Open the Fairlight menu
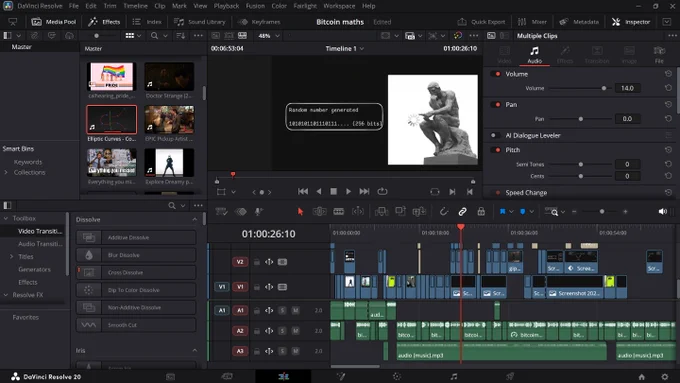Screen dimensions: 680x383 pyautogui.click(x=305, y=6)
